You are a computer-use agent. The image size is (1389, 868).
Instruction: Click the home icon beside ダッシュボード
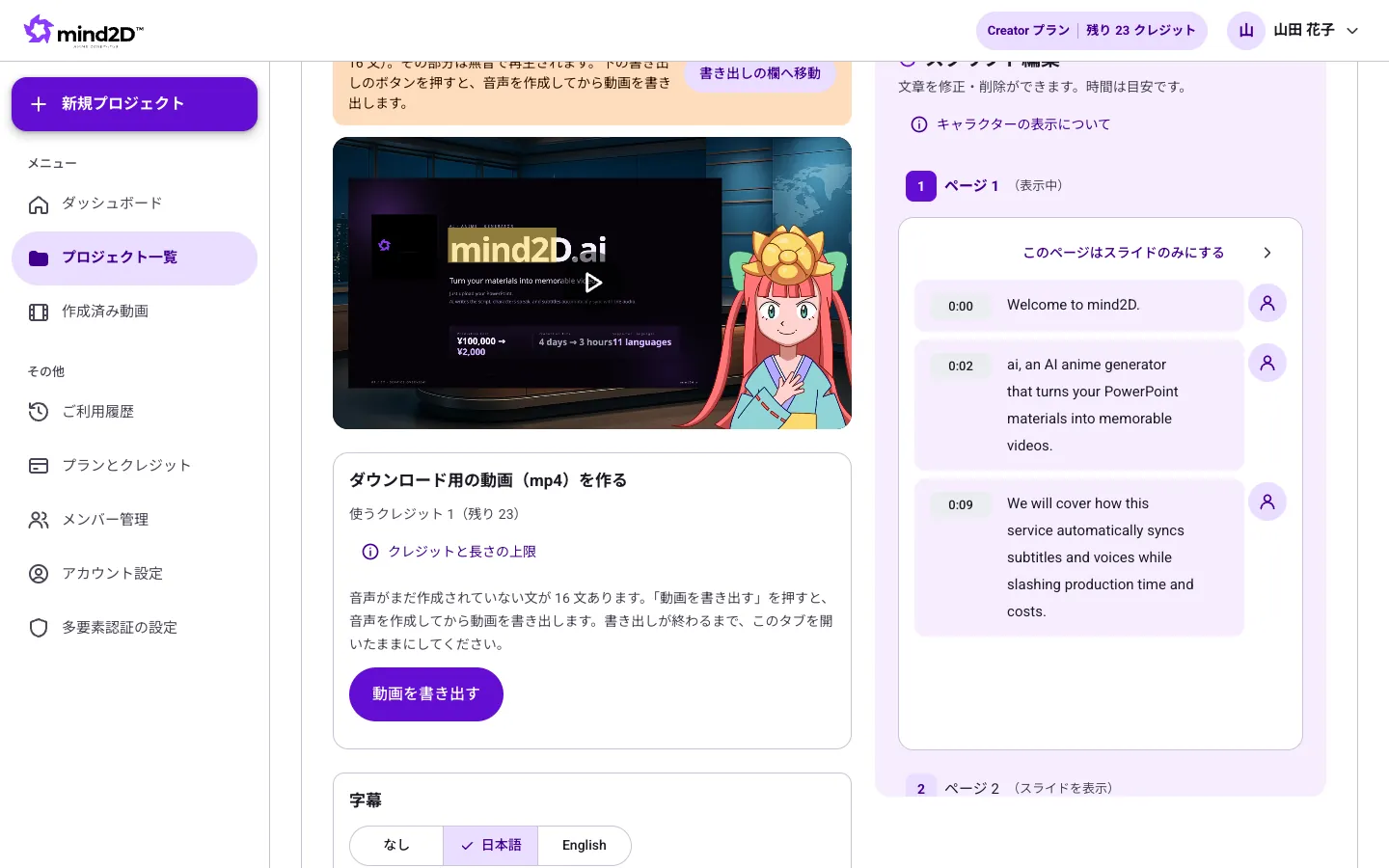point(39,204)
